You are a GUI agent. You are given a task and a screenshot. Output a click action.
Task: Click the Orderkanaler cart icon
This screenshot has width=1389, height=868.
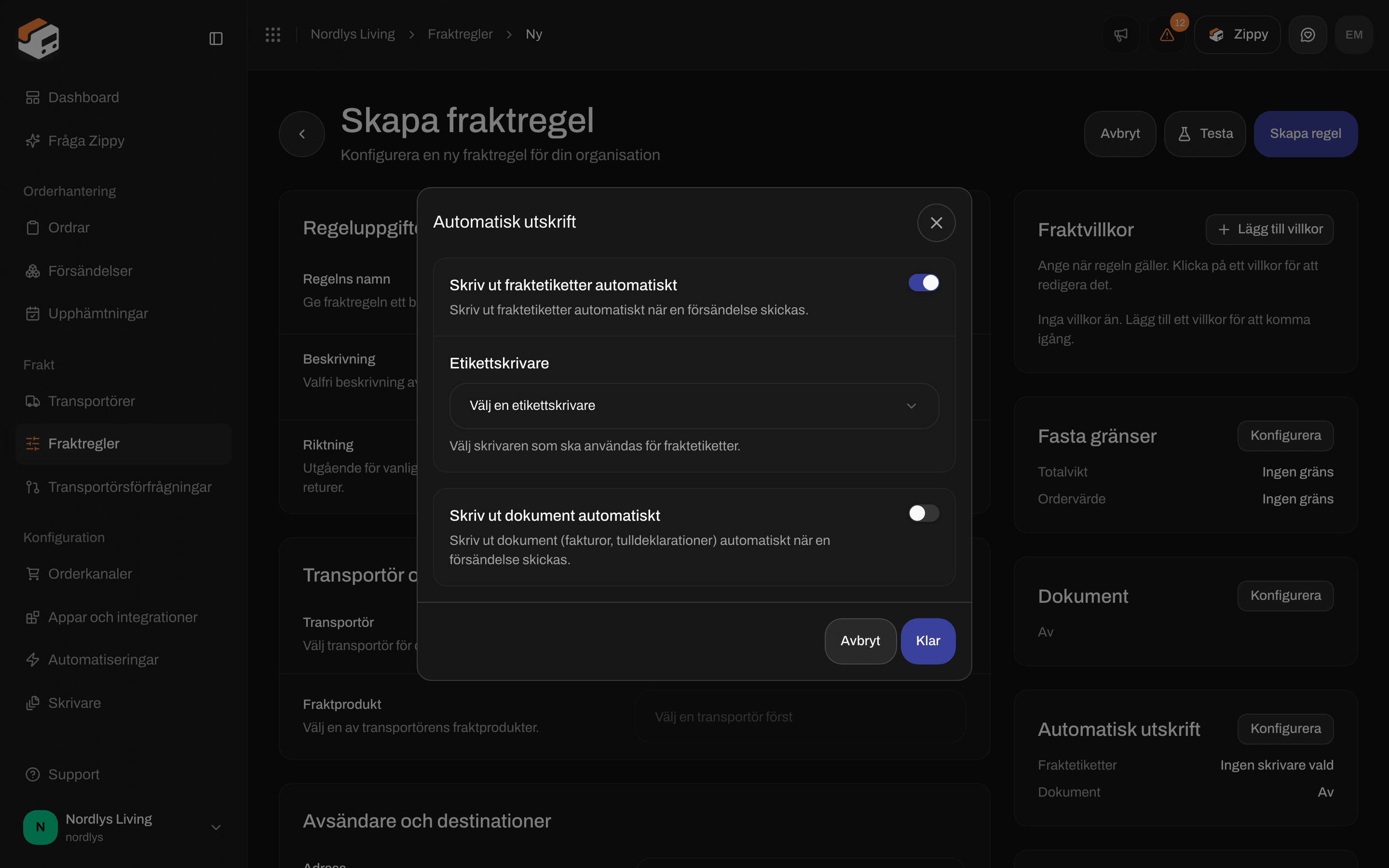(x=33, y=573)
